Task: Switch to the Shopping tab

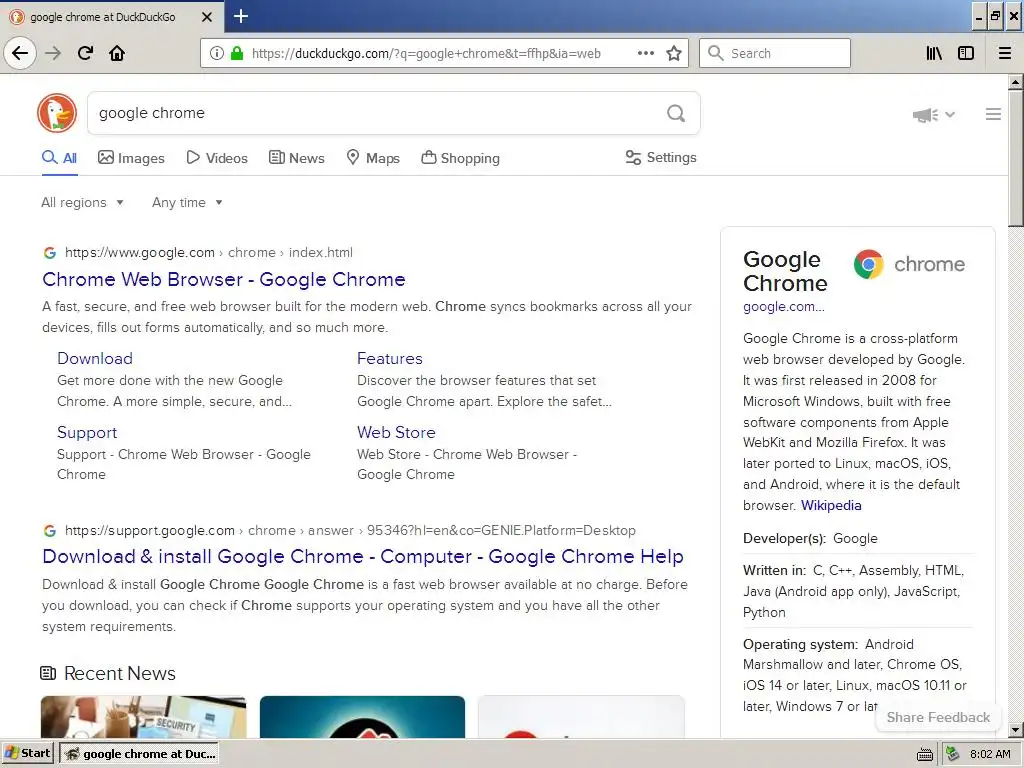Action: (460, 158)
